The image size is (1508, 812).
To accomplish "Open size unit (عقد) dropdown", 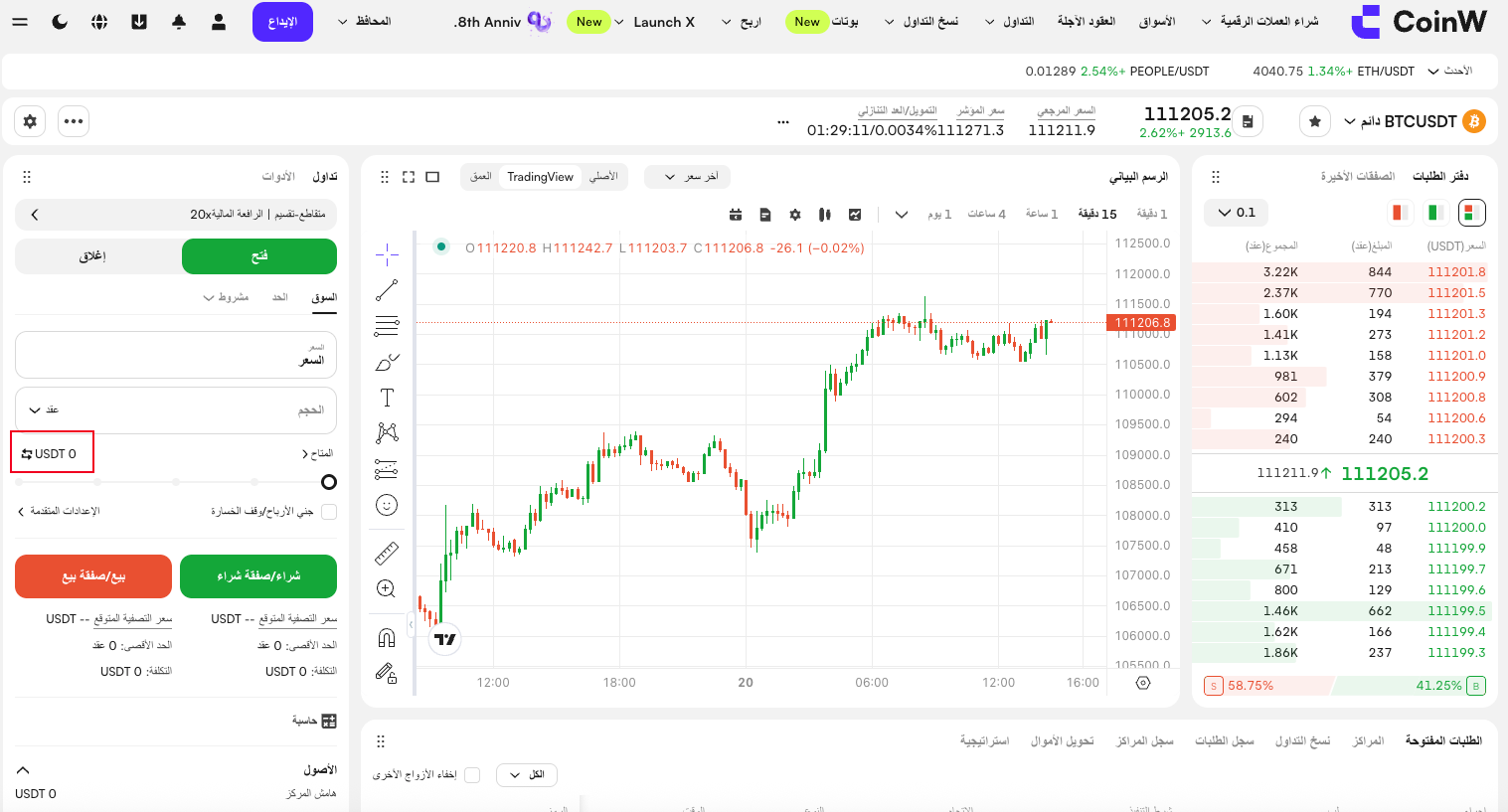I will 45,409.
